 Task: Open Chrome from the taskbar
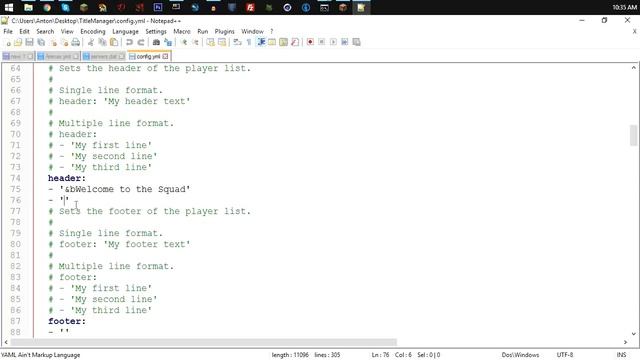(47, 7)
